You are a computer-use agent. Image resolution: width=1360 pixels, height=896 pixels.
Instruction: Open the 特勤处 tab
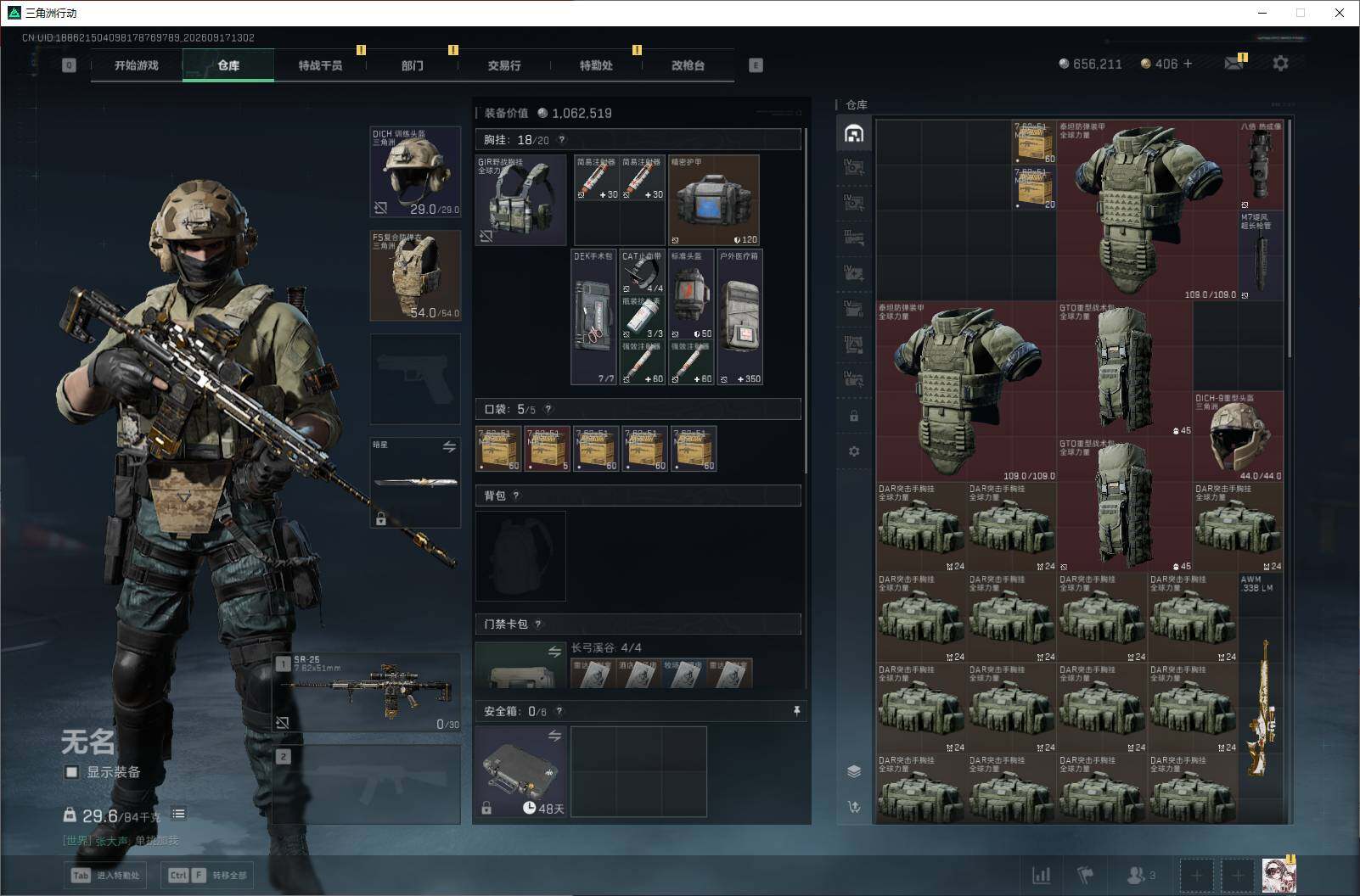click(596, 65)
